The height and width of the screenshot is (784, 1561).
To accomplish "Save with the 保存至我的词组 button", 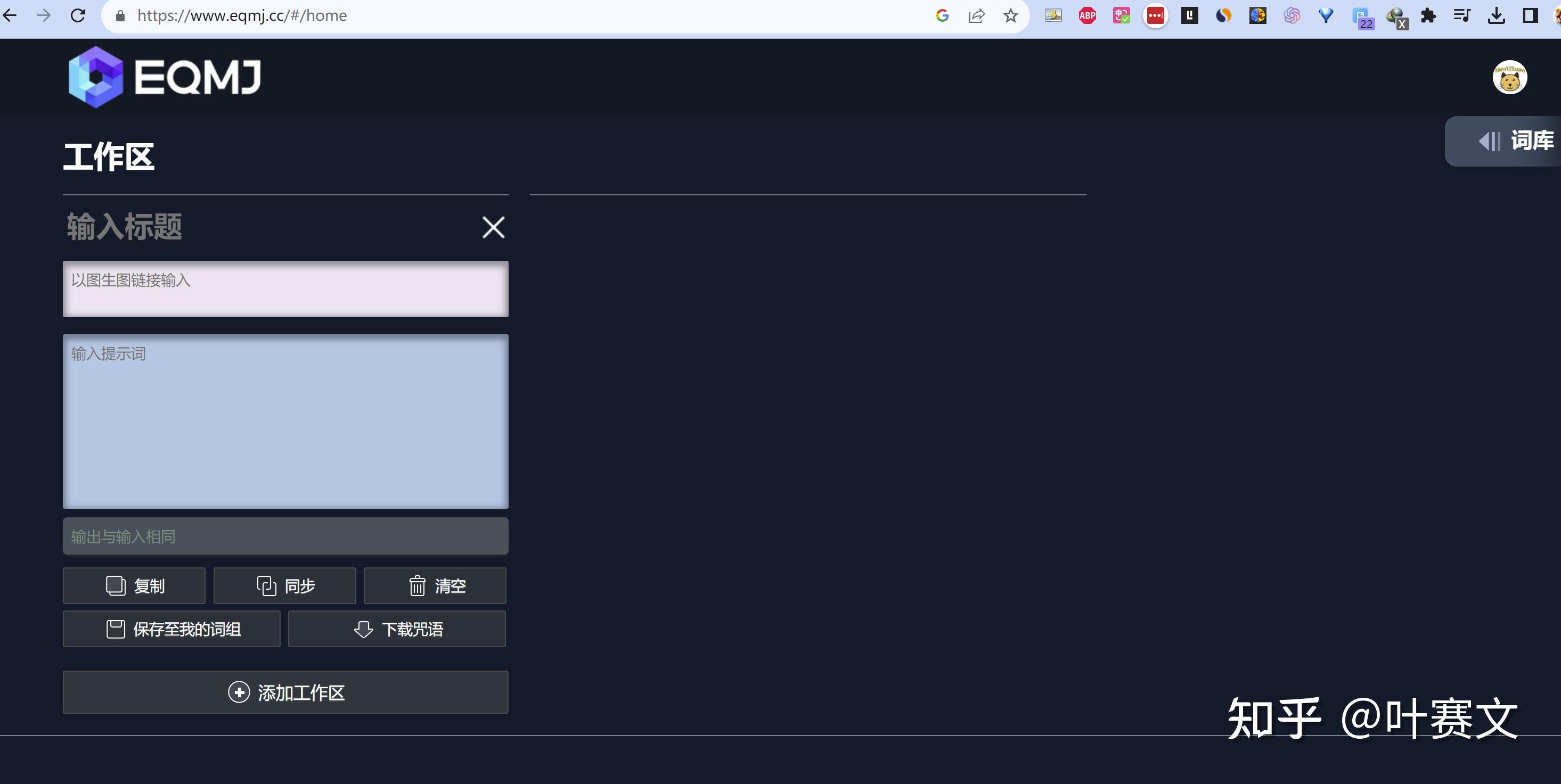I will tap(171, 629).
